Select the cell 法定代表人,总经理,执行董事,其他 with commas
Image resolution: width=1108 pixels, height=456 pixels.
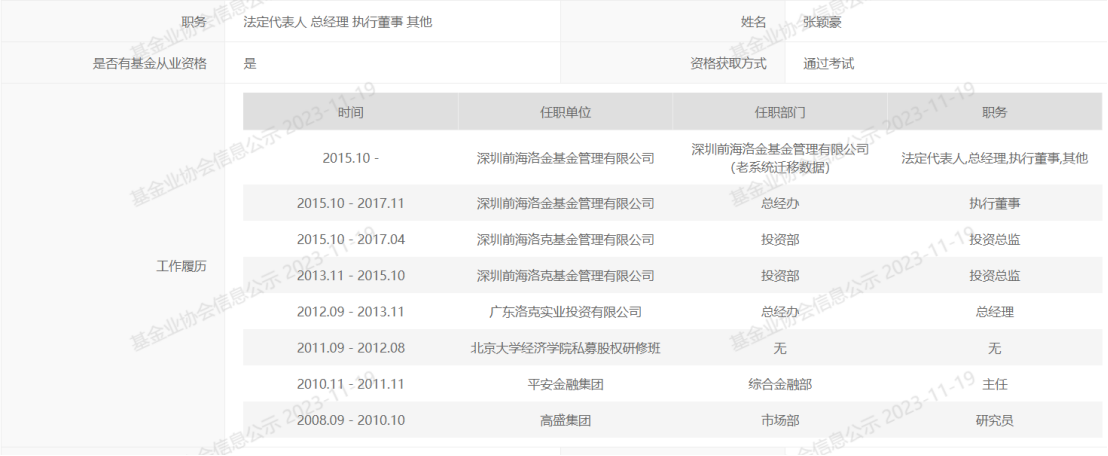tap(995, 158)
